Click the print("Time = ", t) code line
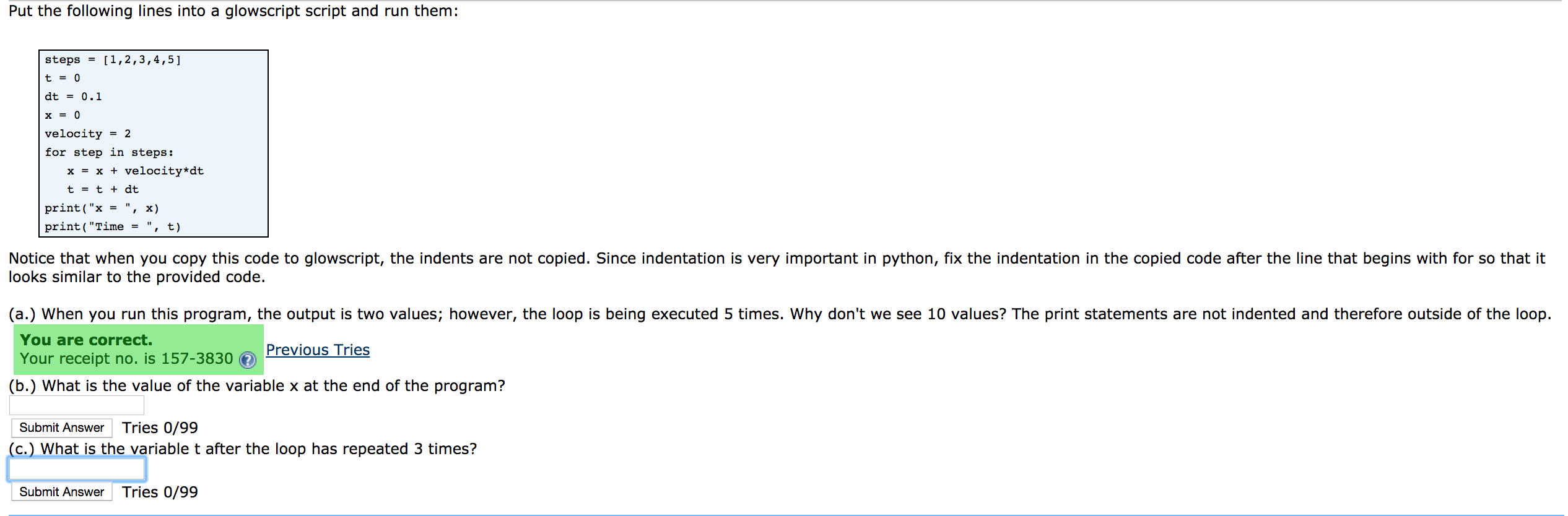1568x516 pixels. [x=113, y=227]
